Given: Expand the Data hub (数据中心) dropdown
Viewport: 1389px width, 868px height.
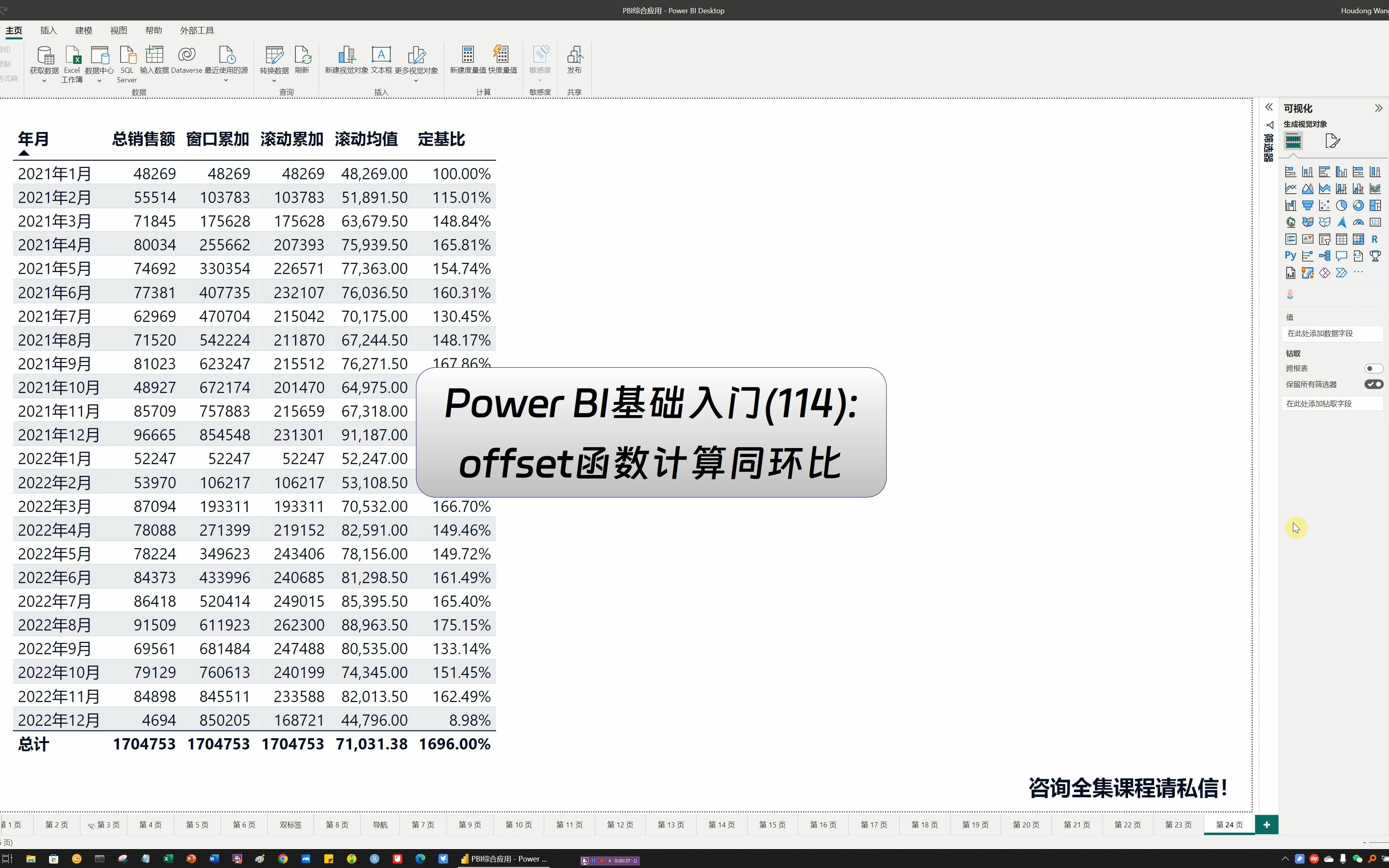Looking at the screenshot, I should [99, 81].
